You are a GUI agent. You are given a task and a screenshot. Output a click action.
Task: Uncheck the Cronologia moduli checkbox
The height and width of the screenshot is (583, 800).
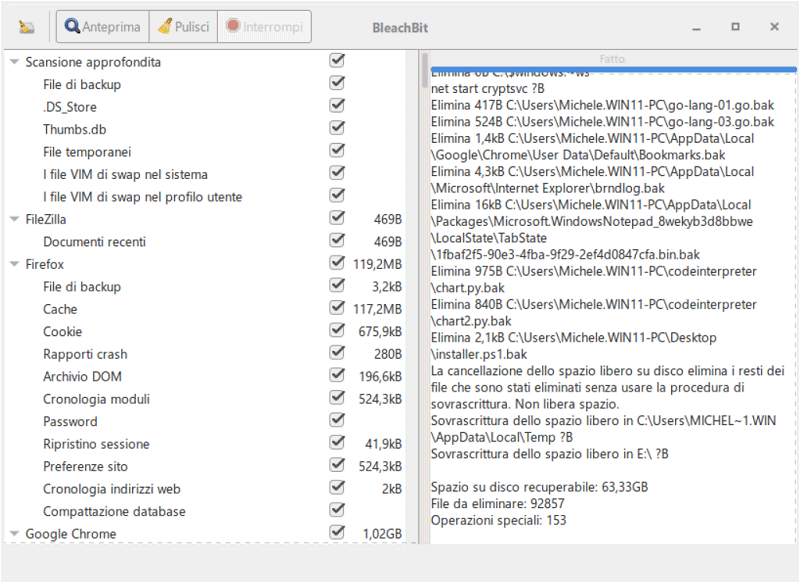pyautogui.click(x=337, y=397)
